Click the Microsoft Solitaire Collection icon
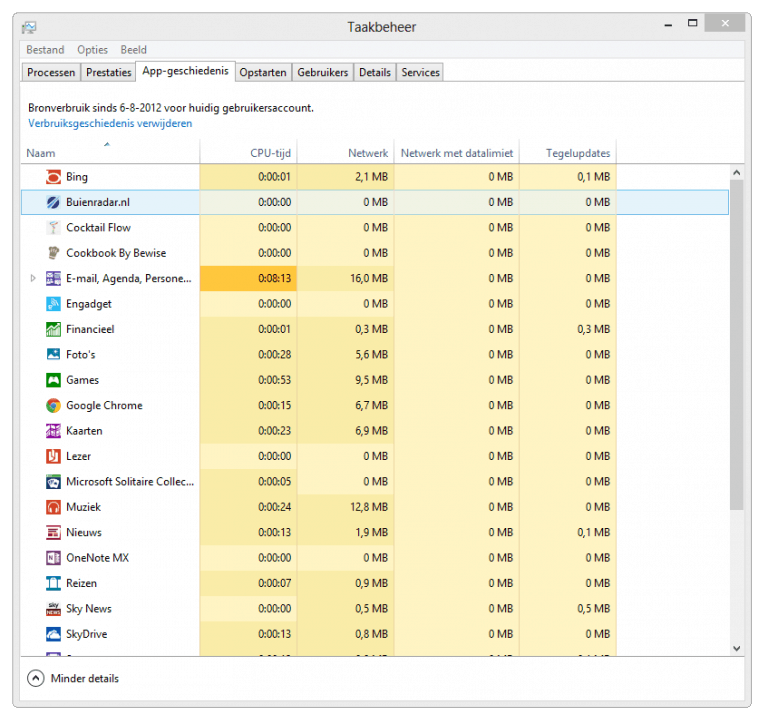768x724 pixels. pos(53,482)
